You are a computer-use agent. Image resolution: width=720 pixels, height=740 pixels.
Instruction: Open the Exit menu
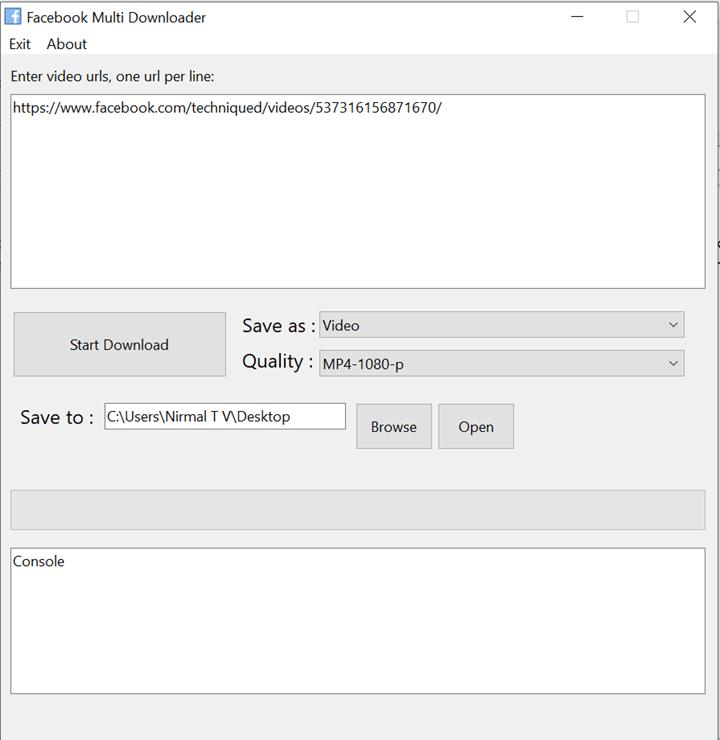pos(20,44)
